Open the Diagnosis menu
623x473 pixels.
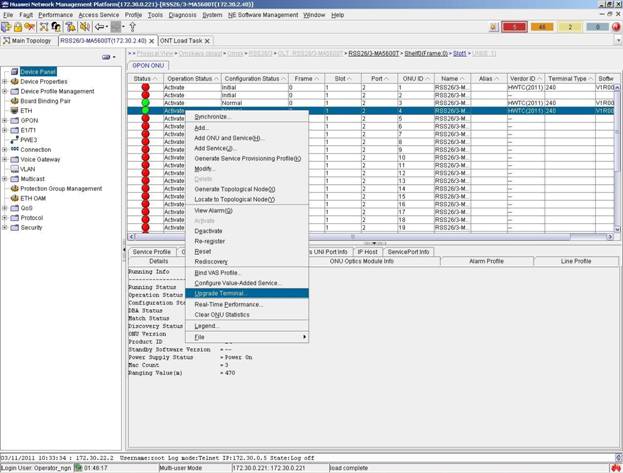tap(182, 15)
